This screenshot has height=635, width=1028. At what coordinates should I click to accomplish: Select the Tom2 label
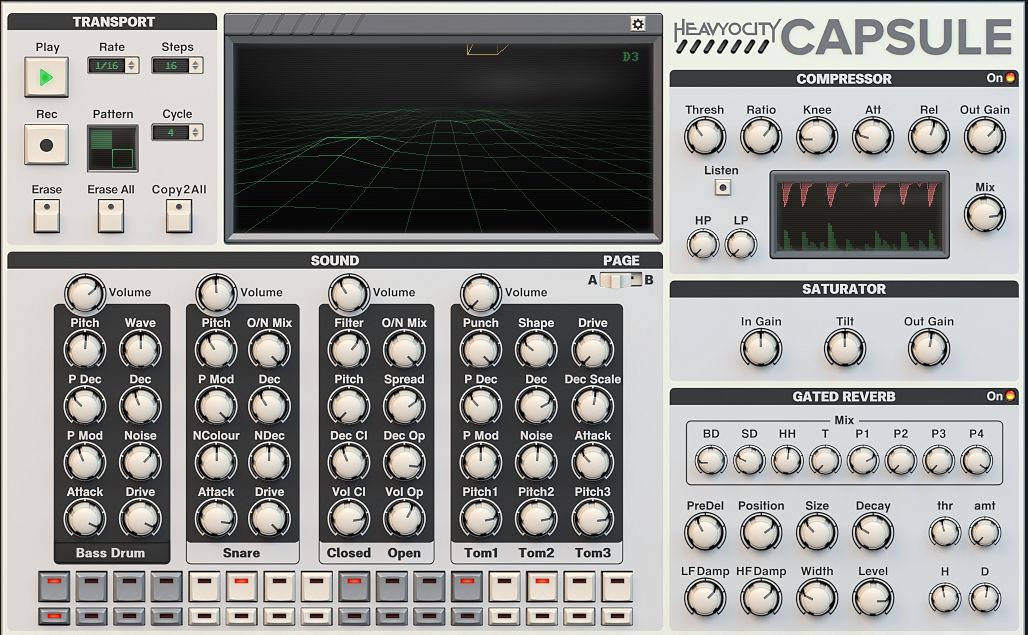click(536, 553)
